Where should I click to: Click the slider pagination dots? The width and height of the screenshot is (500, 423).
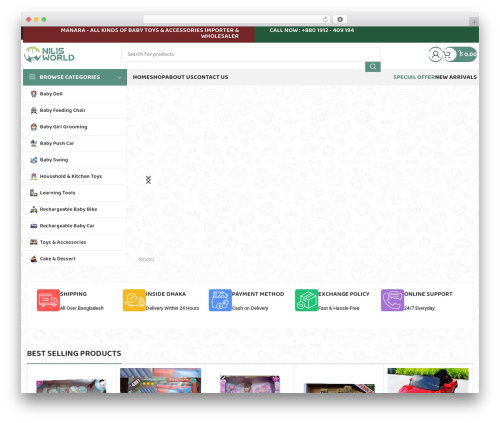coord(146,260)
